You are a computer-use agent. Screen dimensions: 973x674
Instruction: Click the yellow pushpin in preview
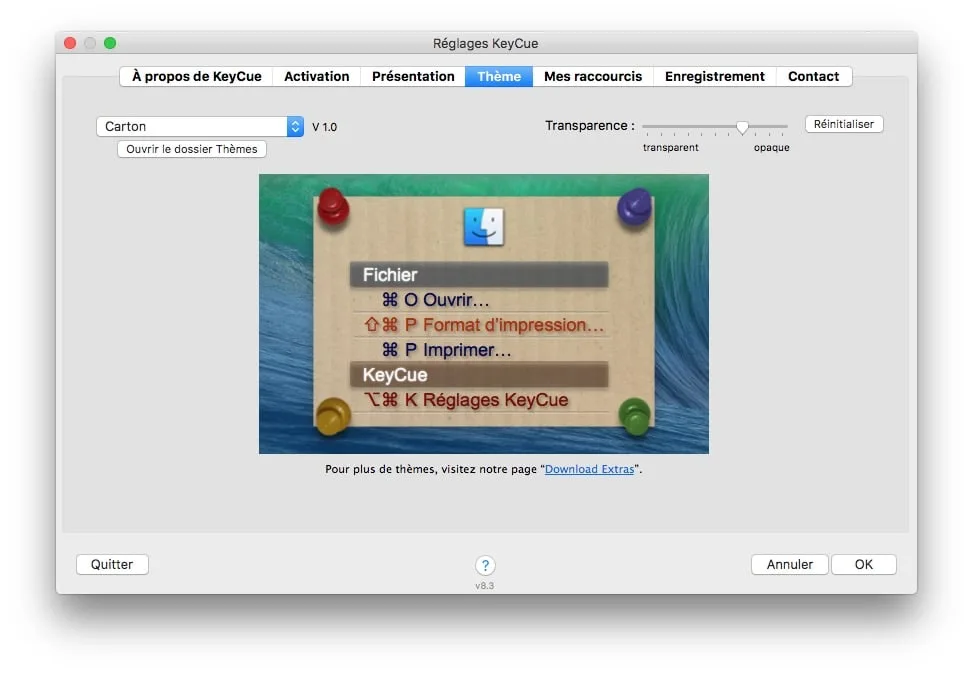tap(333, 415)
